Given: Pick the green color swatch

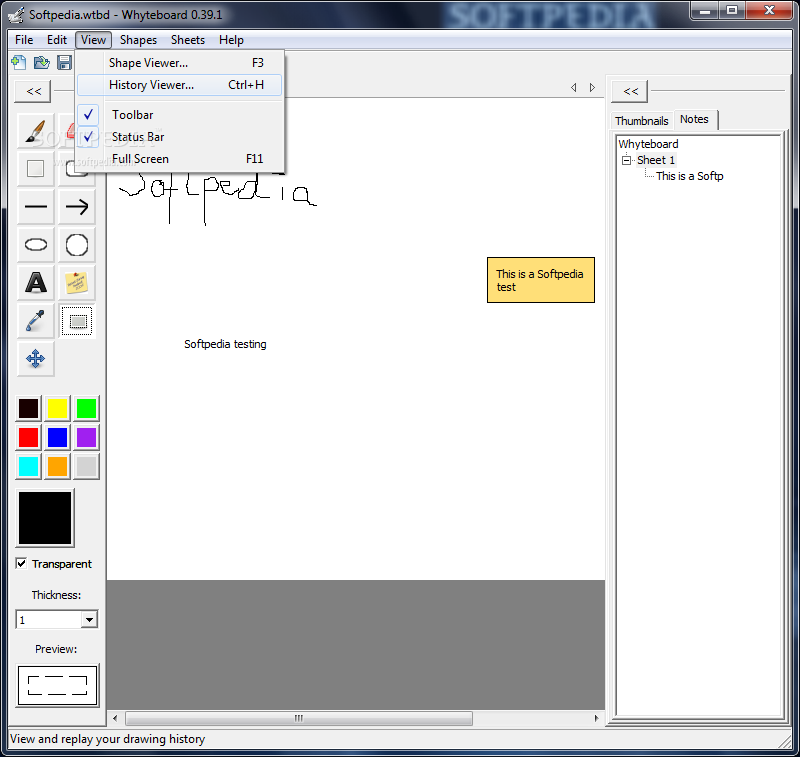Looking at the screenshot, I should (86, 409).
